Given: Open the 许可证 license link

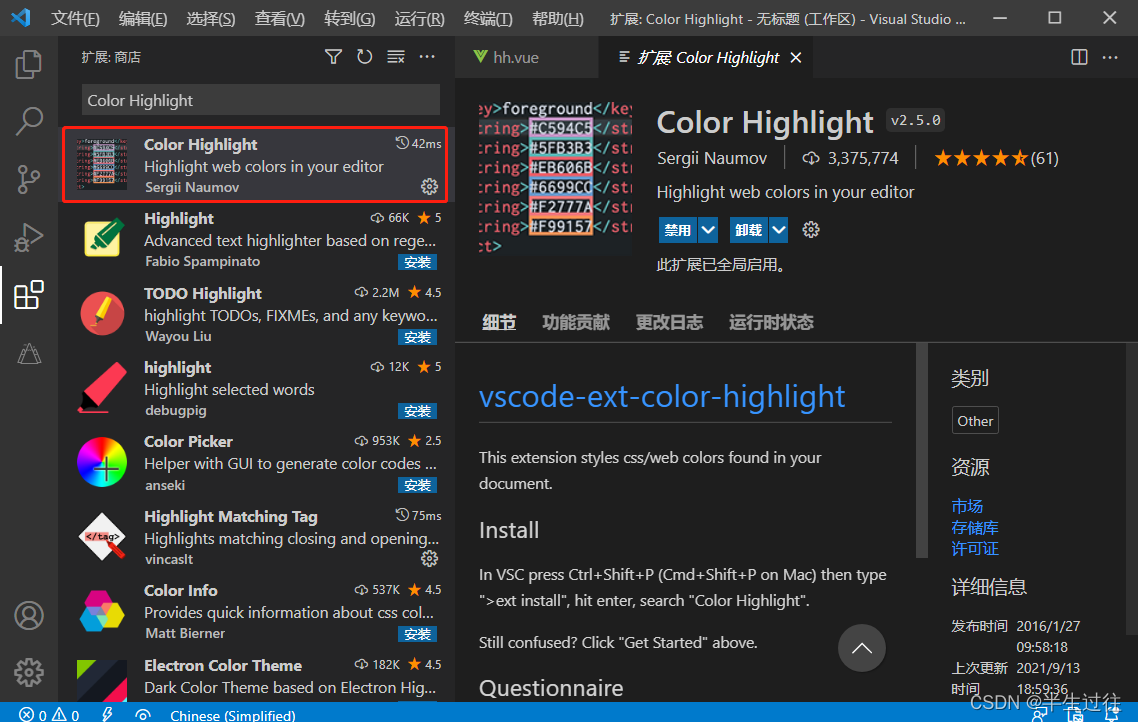Looking at the screenshot, I should (x=975, y=549).
